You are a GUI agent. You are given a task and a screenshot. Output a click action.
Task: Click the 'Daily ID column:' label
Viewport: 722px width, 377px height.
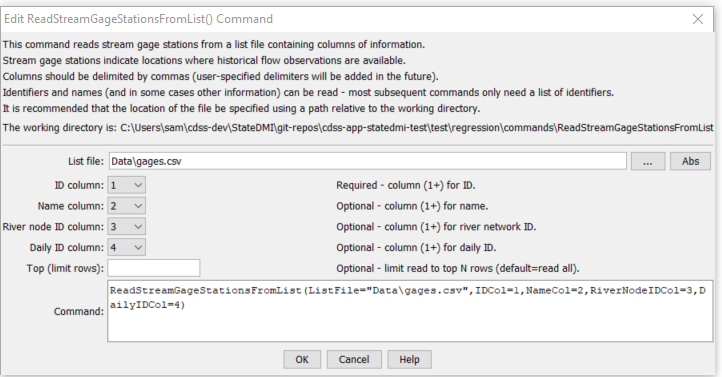click(67, 248)
